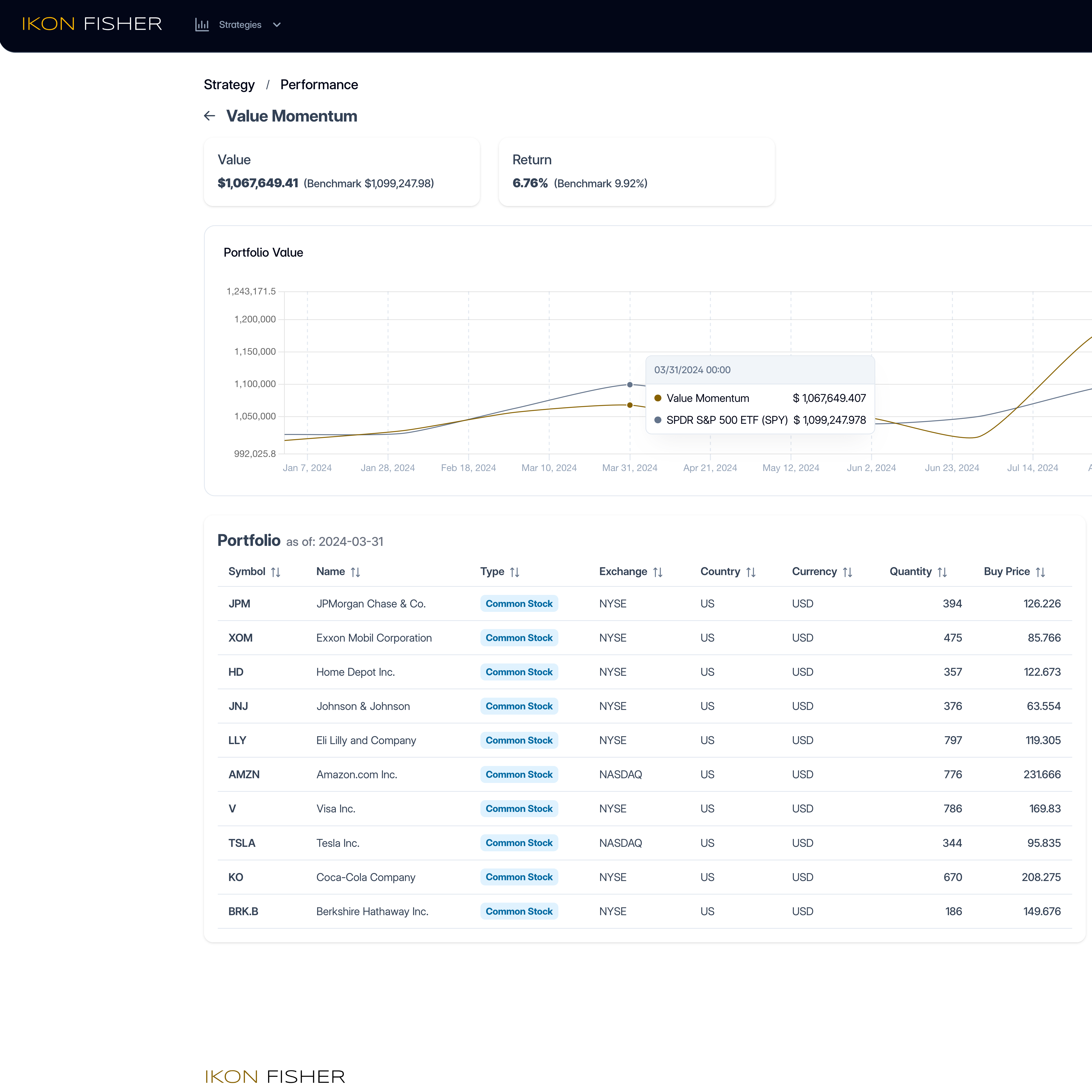Sort table by Name column icon

[x=355, y=572]
